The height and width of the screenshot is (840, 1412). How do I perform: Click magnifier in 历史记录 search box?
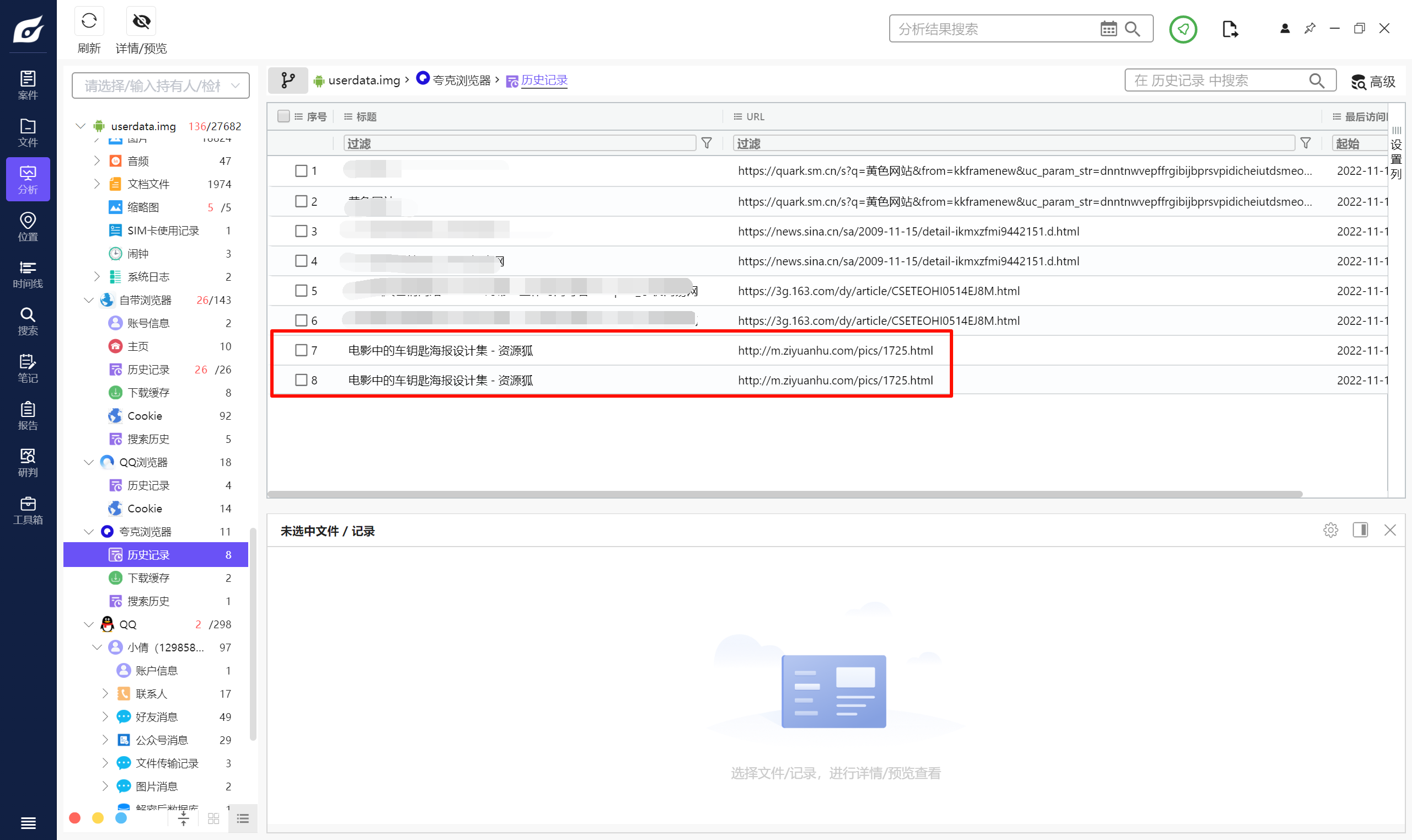pos(1317,81)
